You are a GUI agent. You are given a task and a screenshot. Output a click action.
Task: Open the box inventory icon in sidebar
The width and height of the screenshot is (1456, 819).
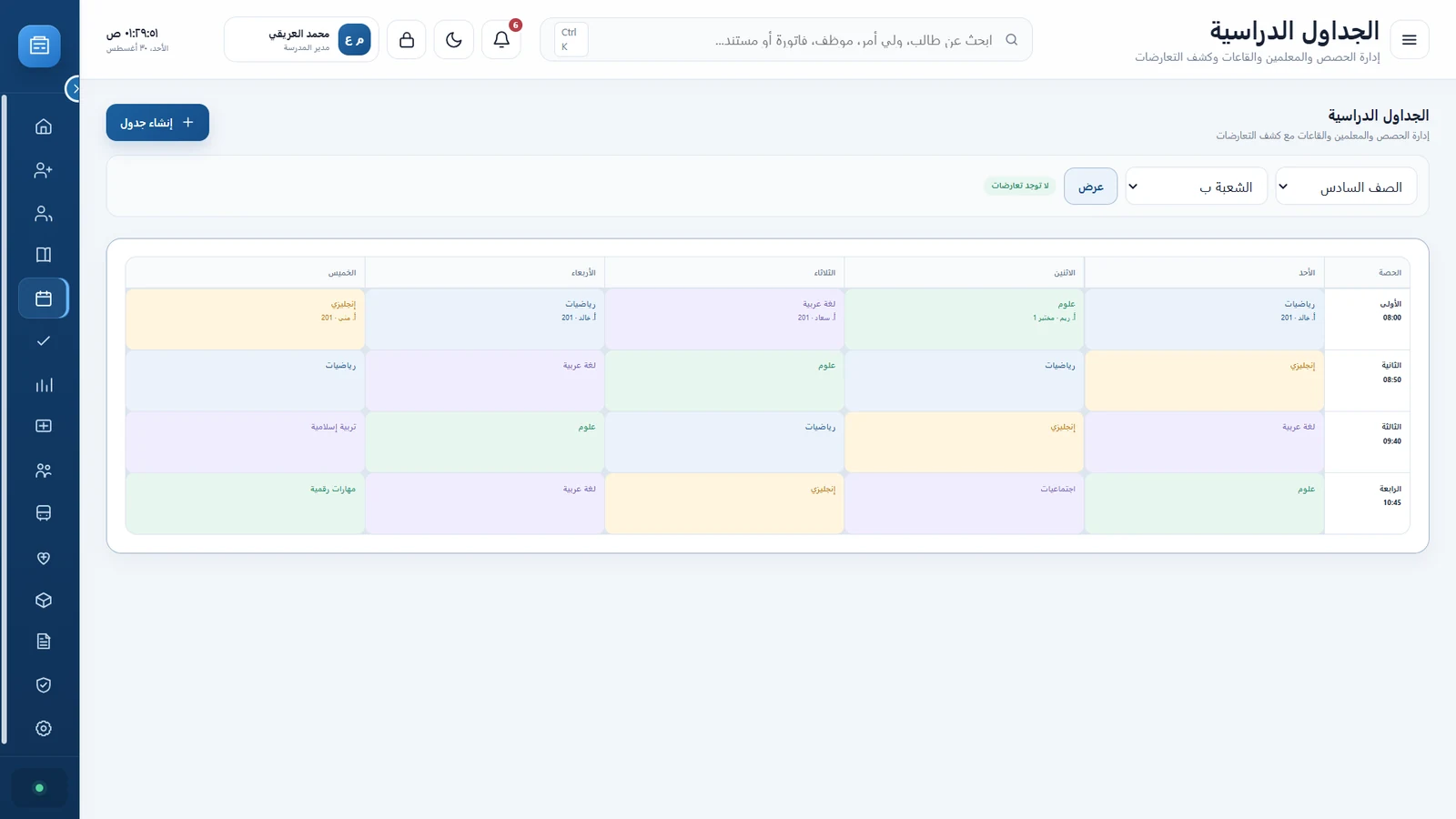click(43, 601)
